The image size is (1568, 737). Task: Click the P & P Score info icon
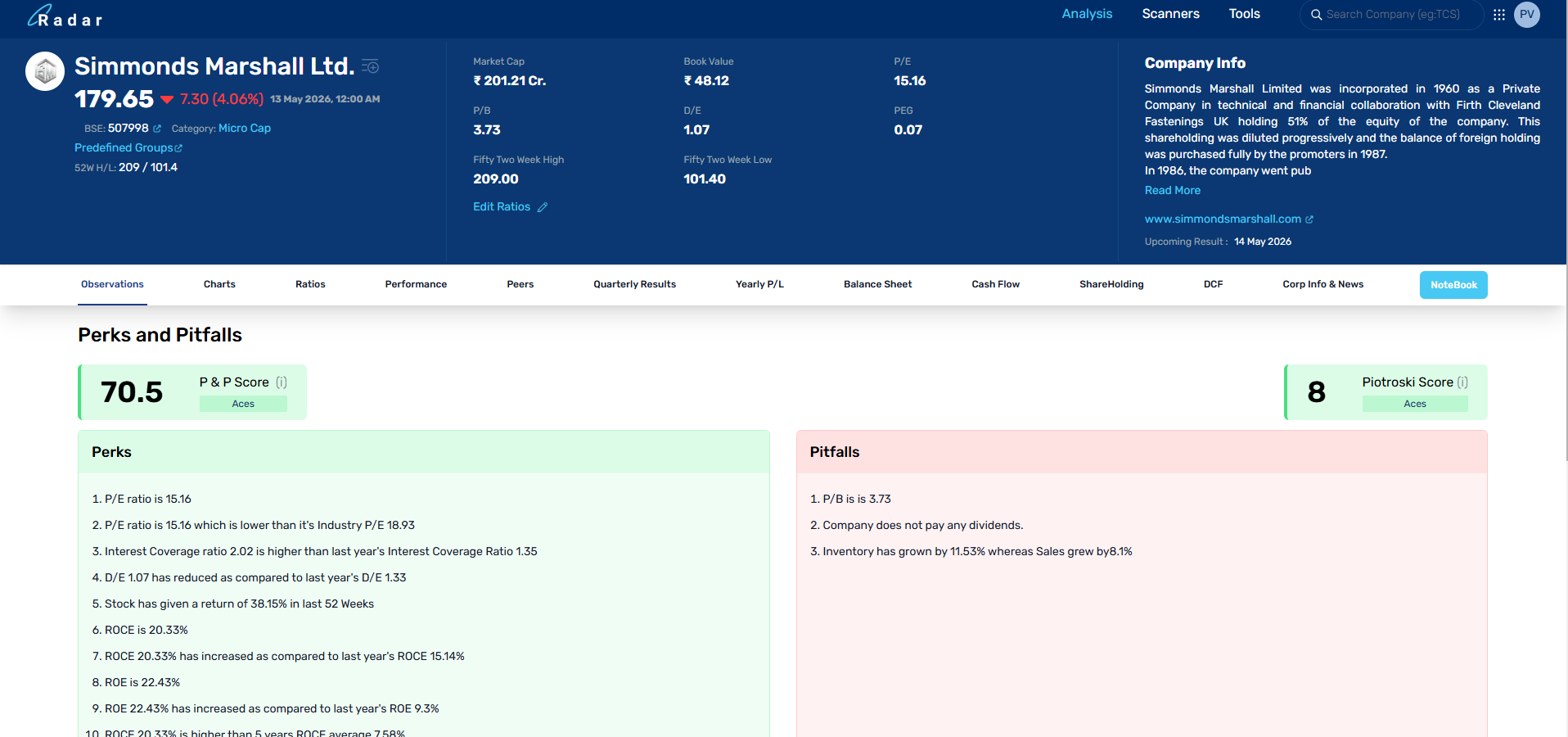(x=282, y=382)
